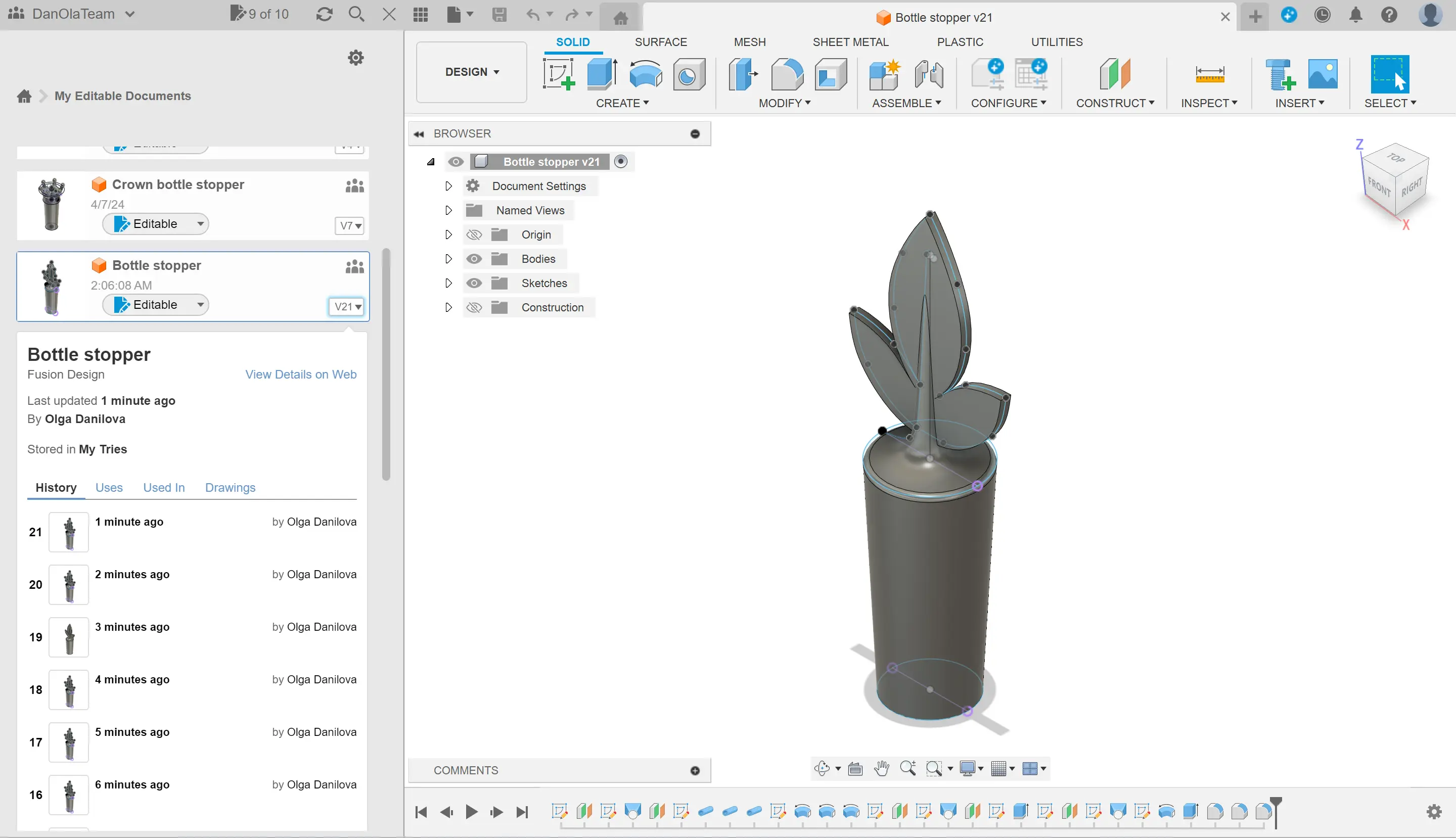This screenshot has width=1456, height=838.
Task: Expand the Construction tree node
Action: (448, 307)
